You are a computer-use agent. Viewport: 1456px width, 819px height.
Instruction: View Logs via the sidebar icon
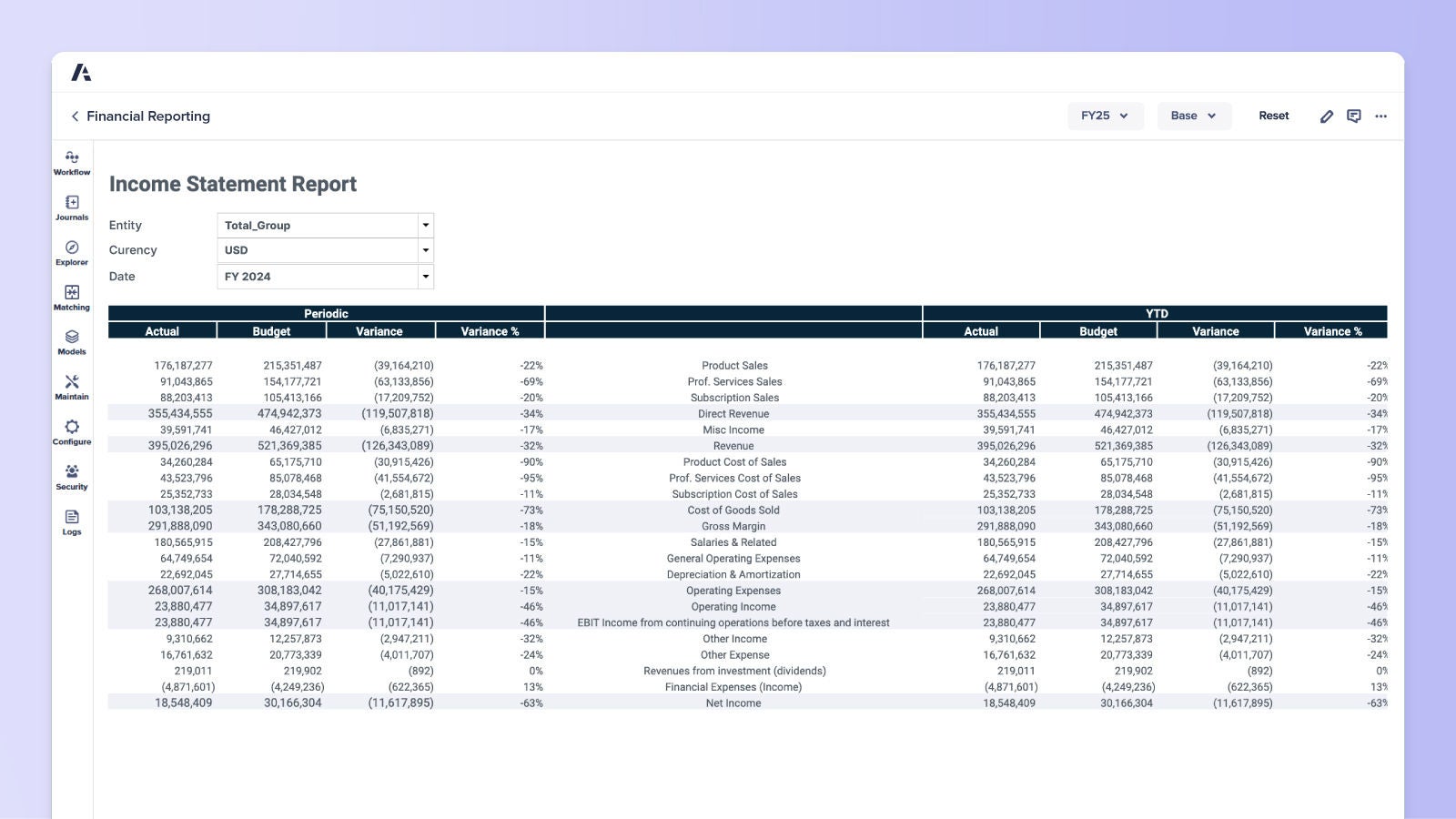[72, 521]
